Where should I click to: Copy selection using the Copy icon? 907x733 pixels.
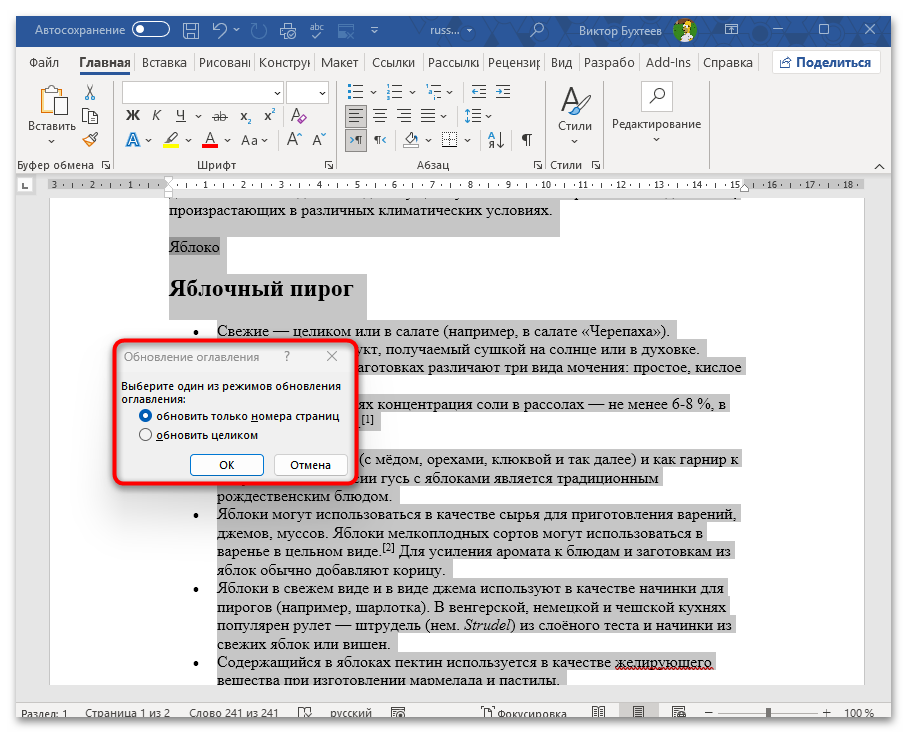click(x=90, y=116)
